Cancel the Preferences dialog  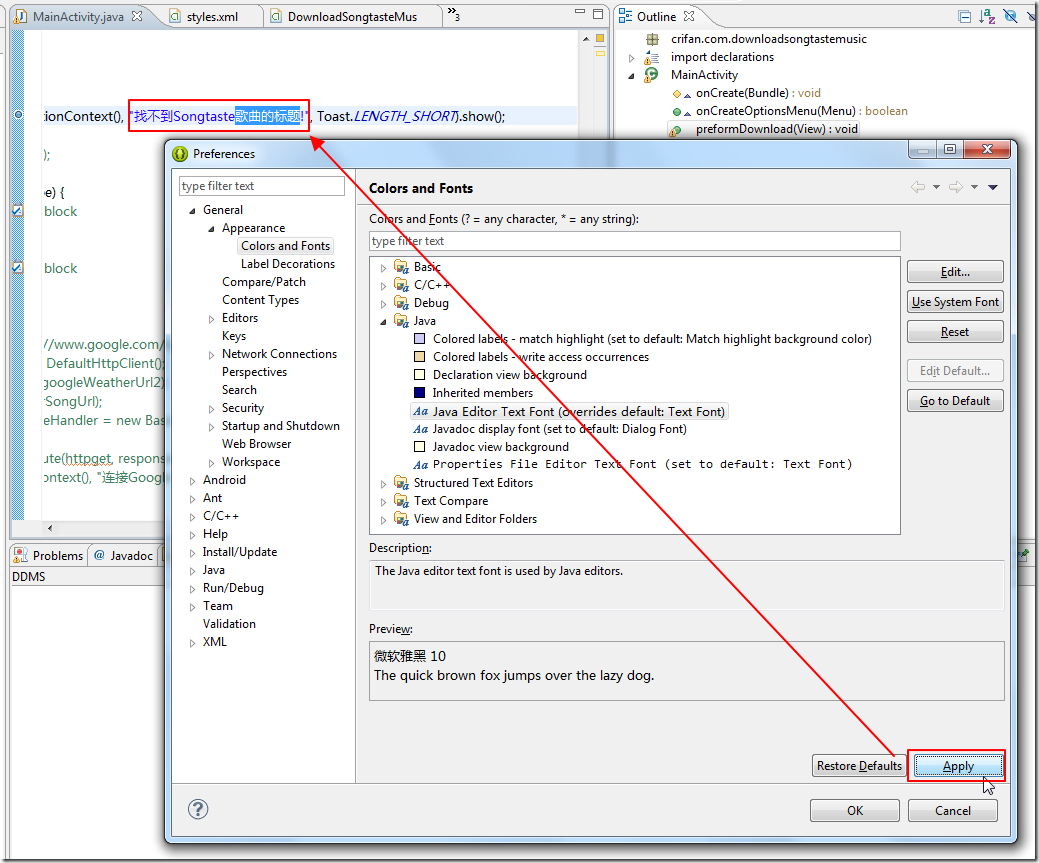point(952,811)
